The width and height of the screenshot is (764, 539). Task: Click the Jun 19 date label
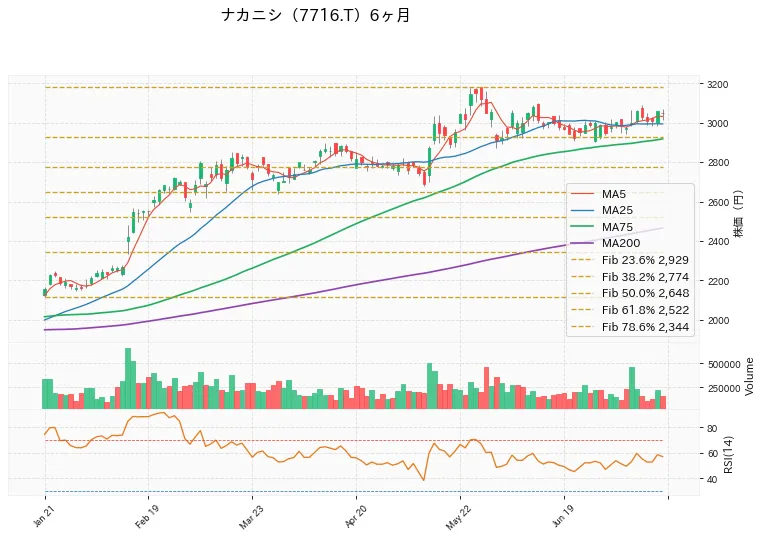tap(562, 517)
